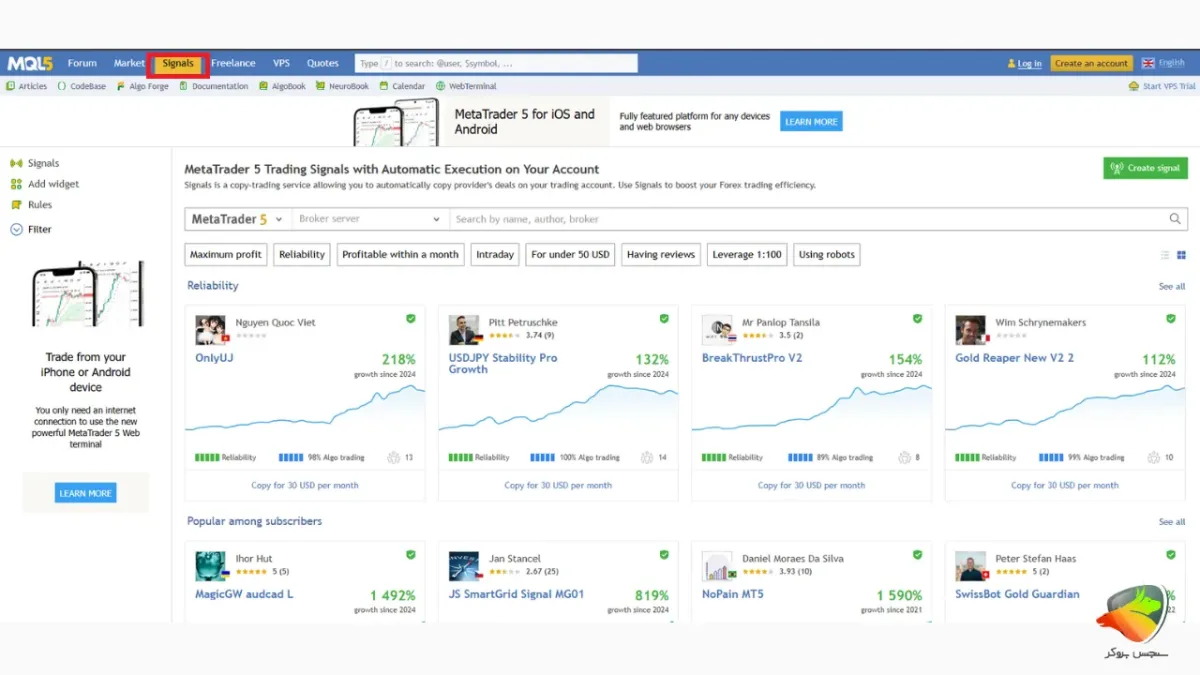Viewport: 1200px width, 675px height.
Task: Open Rules in left sidebar
Action: click(x=32, y=205)
